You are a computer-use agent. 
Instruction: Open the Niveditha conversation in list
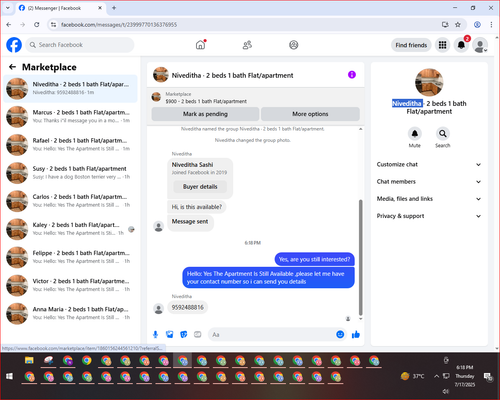pyautogui.click(x=70, y=88)
